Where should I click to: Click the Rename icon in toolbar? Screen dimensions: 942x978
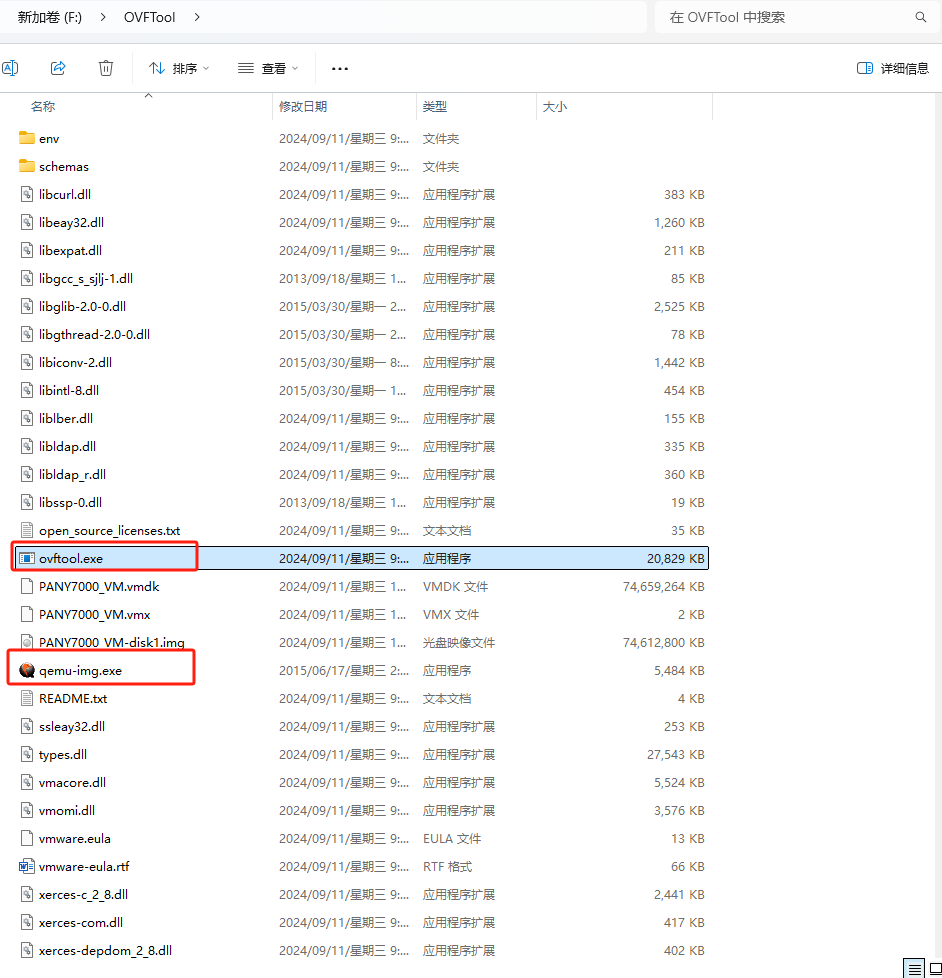coord(10,68)
